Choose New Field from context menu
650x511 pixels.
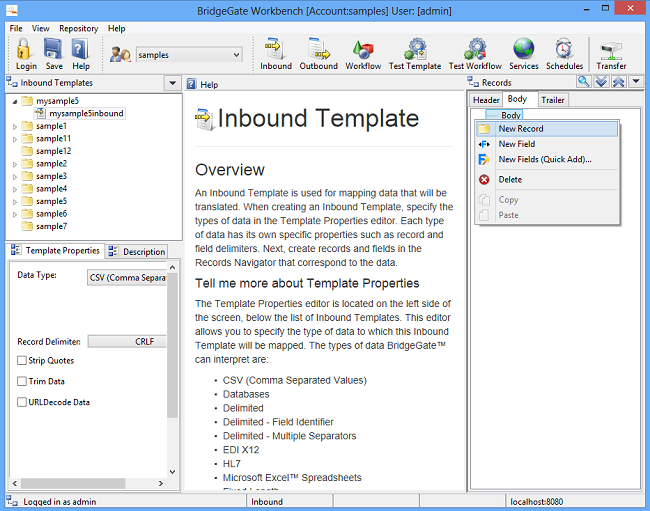tap(546, 144)
